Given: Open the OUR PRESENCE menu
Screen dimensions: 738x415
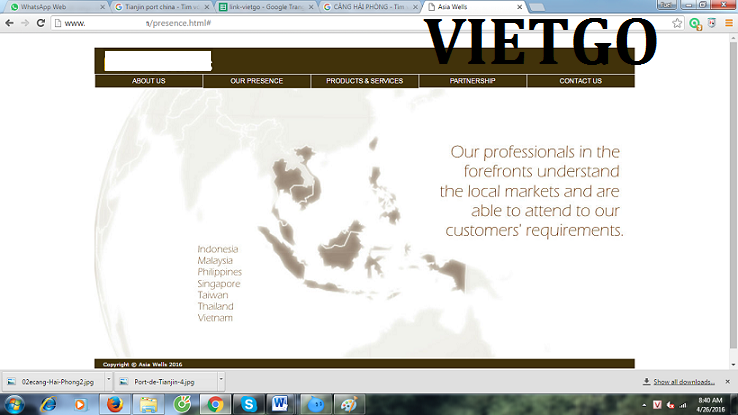Looking at the screenshot, I should (257, 81).
